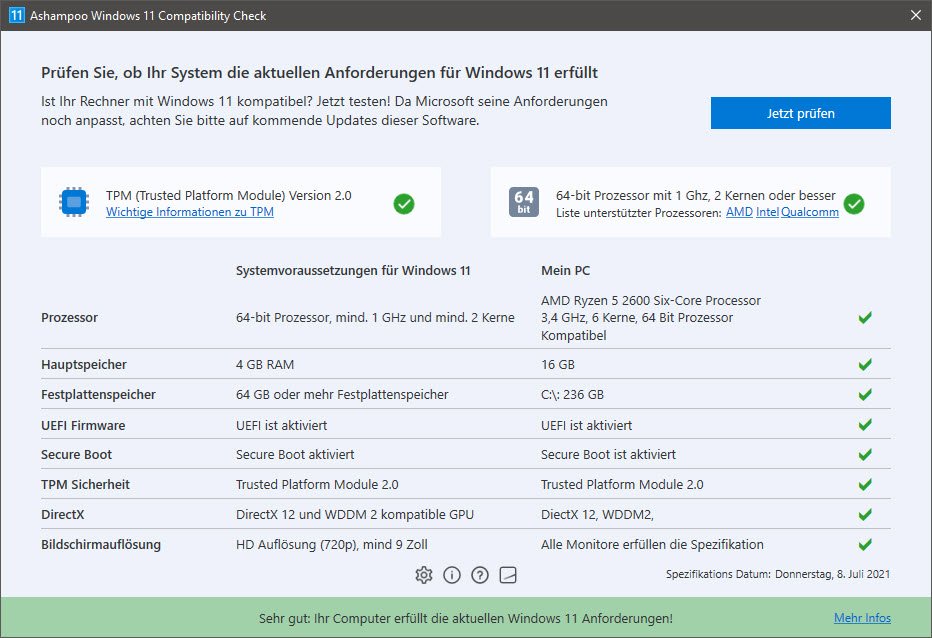Open settings via the gear icon
The image size is (932, 638).
click(424, 575)
